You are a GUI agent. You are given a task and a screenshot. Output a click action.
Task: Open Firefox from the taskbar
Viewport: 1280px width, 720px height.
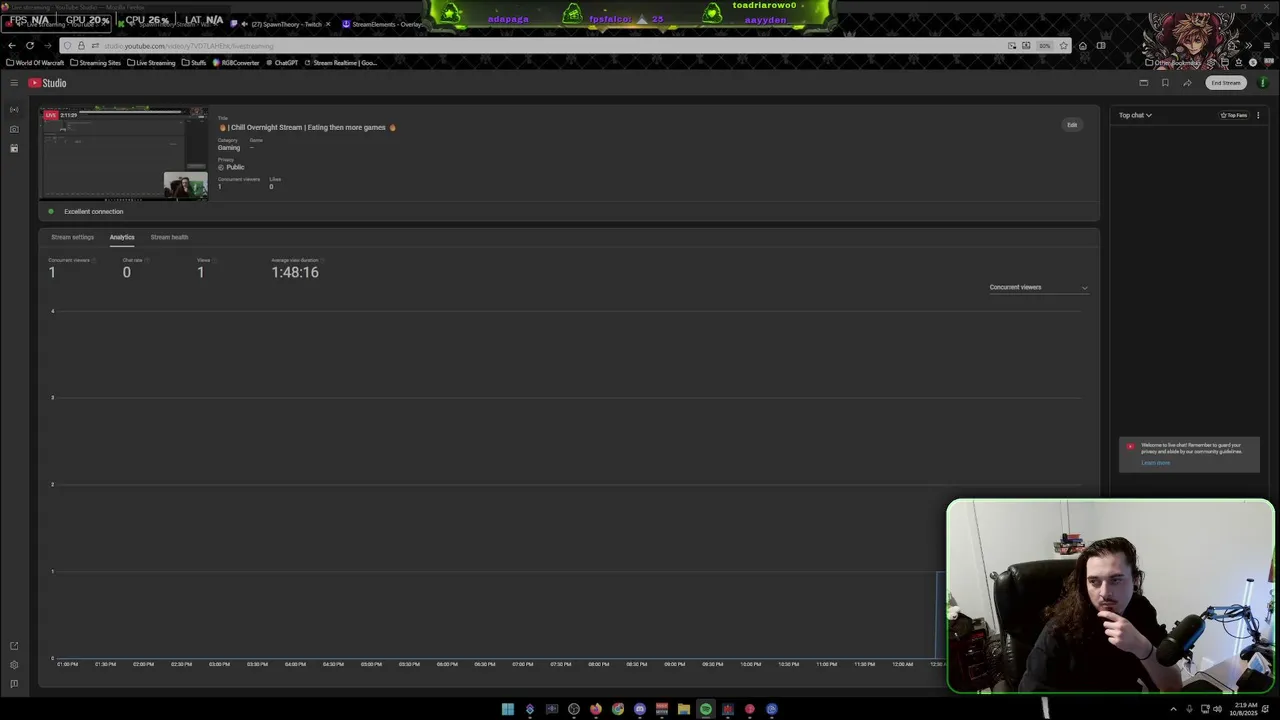pyautogui.click(x=596, y=709)
